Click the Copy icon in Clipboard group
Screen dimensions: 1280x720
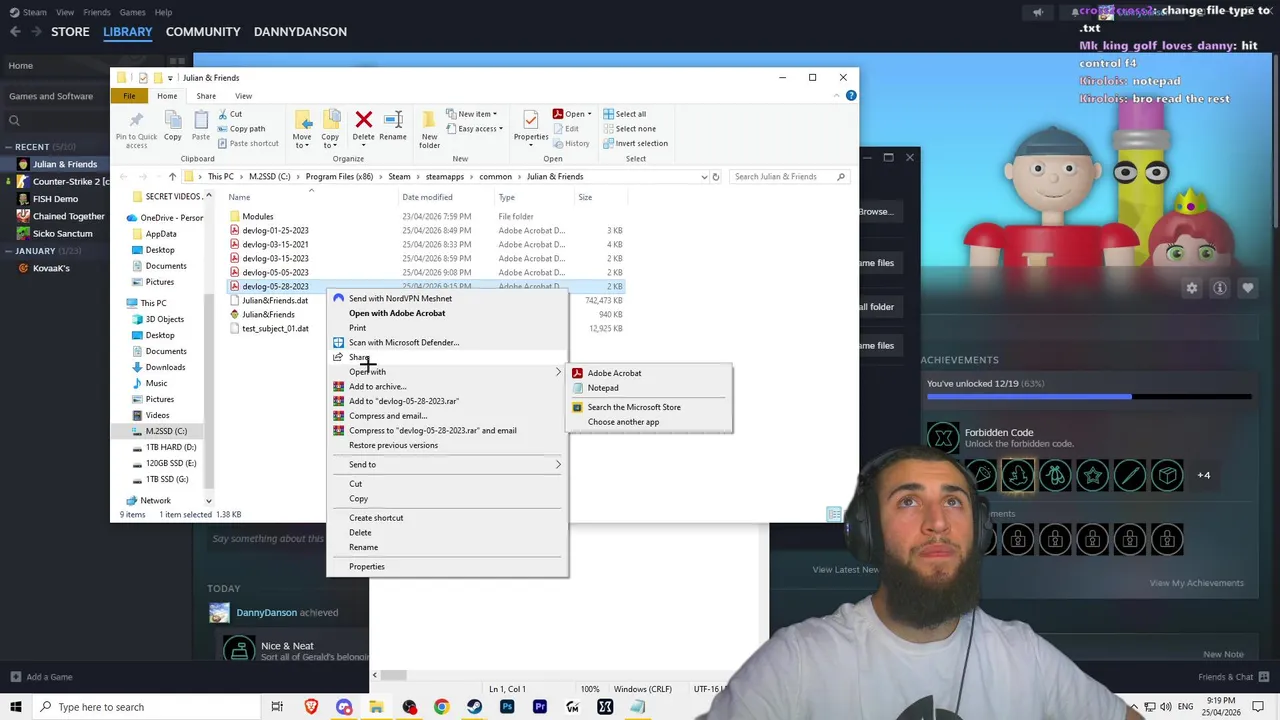(172, 120)
